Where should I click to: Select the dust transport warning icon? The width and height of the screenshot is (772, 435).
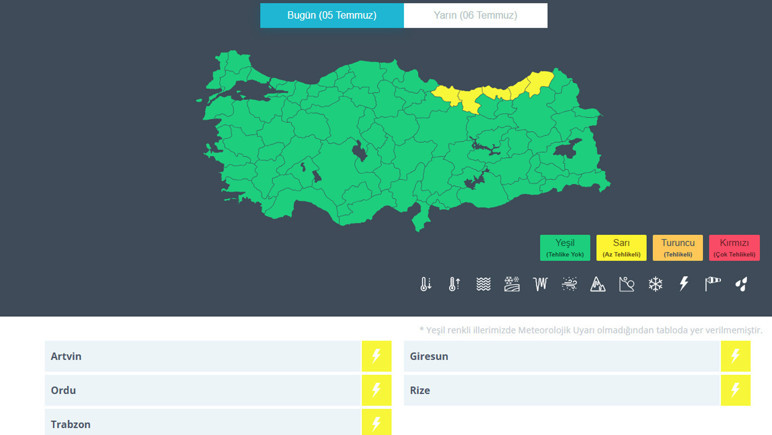point(569,284)
